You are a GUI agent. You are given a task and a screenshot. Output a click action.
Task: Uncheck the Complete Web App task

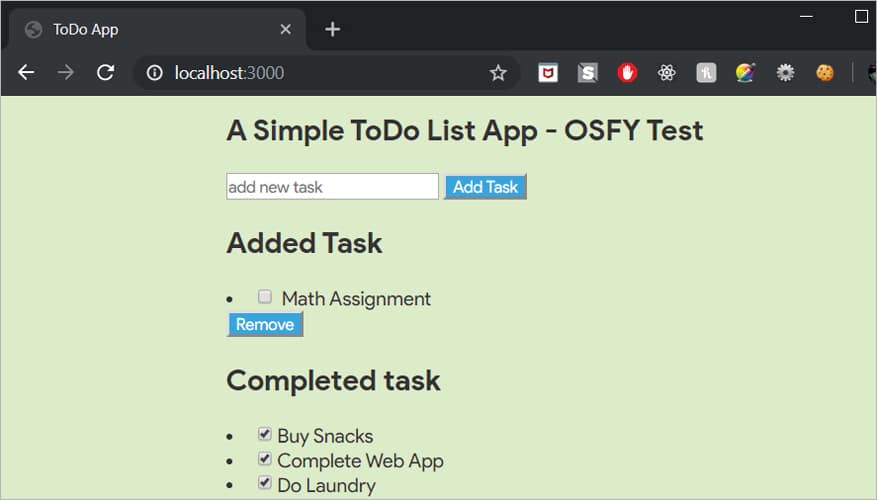tap(265, 459)
